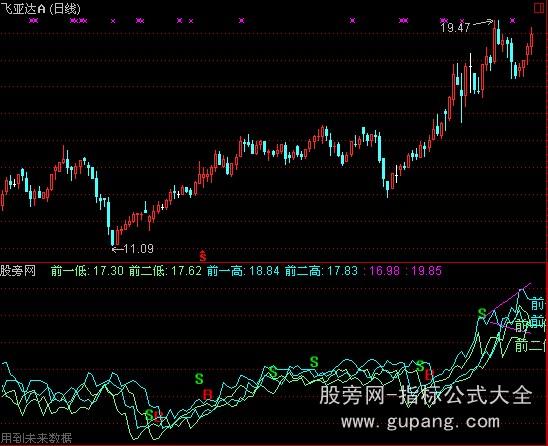Click the highest green S signal near the purple trendlines
This screenshot has width=548, height=446.
tap(482, 313)
